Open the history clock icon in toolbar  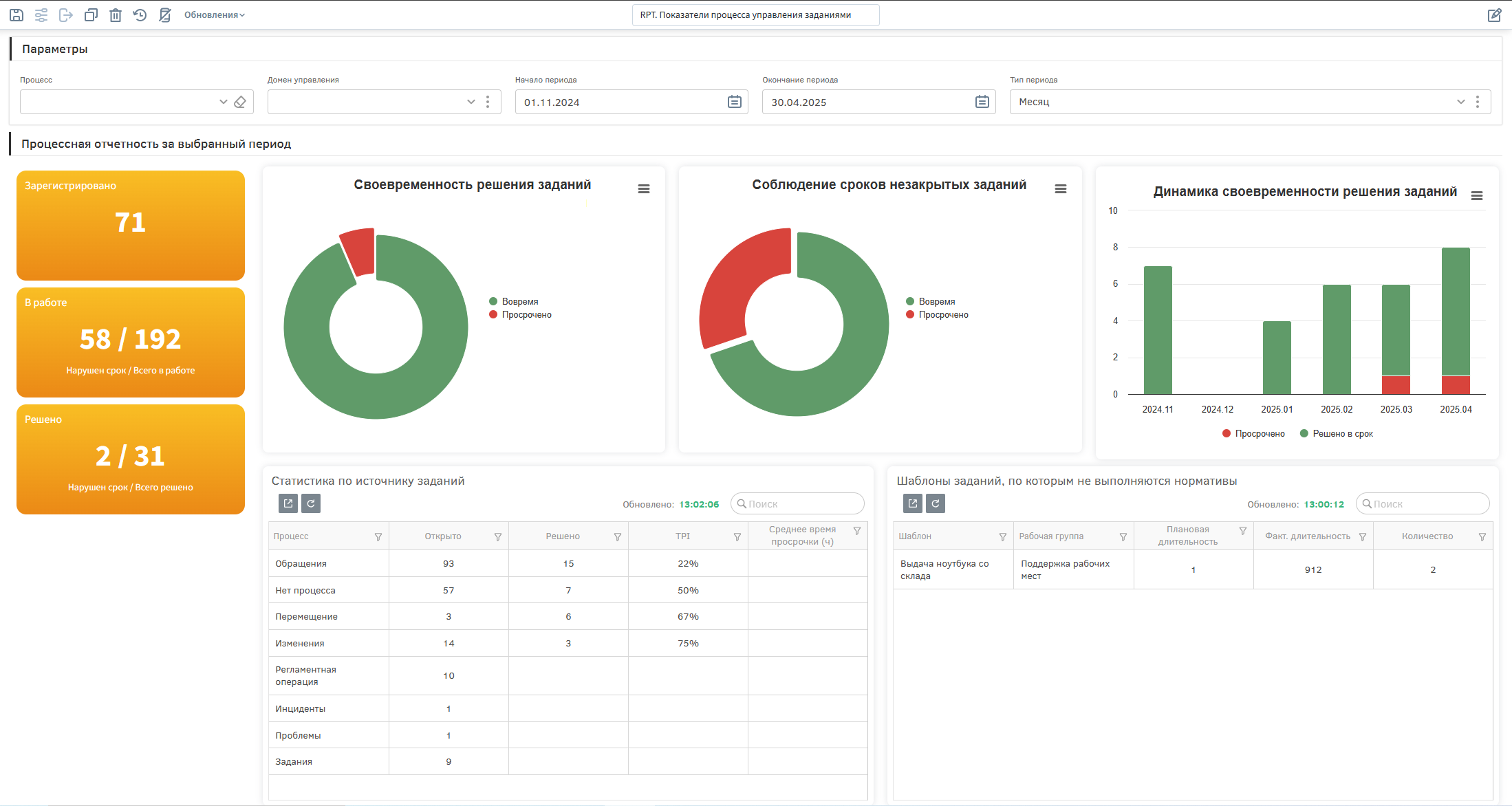click(x=140, y=15)
